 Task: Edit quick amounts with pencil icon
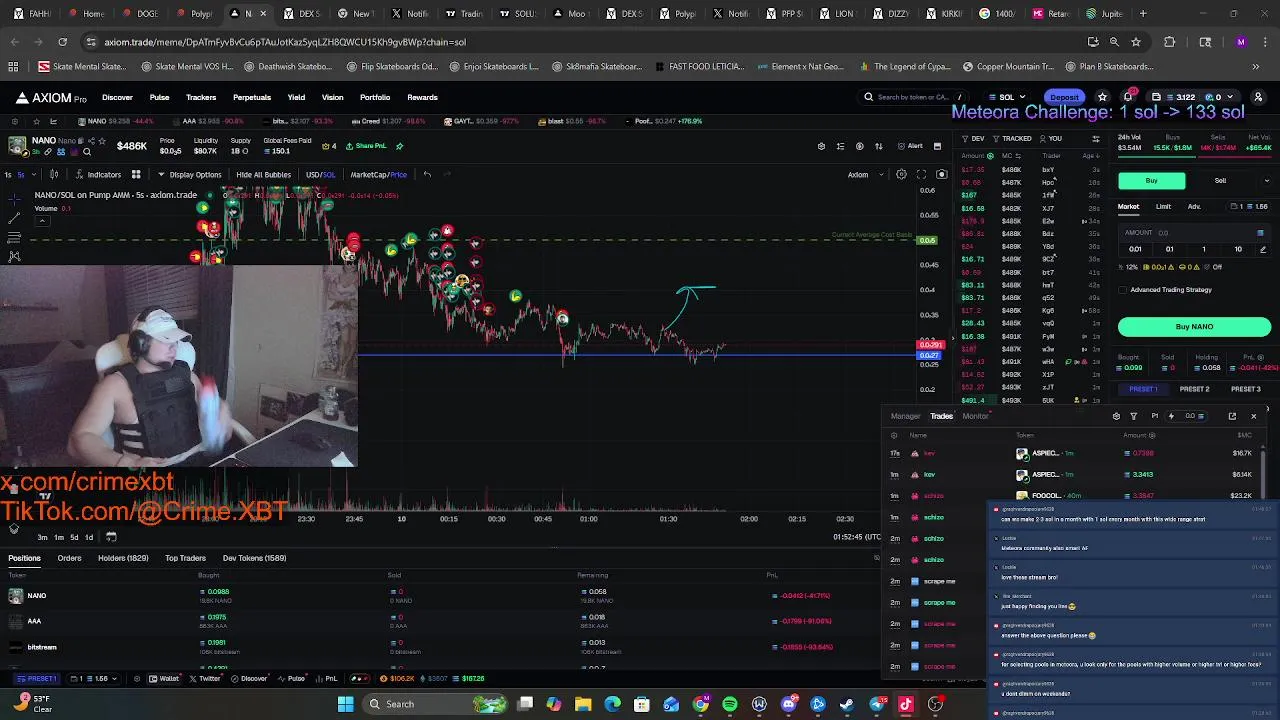pyautogui.click(x=1263, y=249)
